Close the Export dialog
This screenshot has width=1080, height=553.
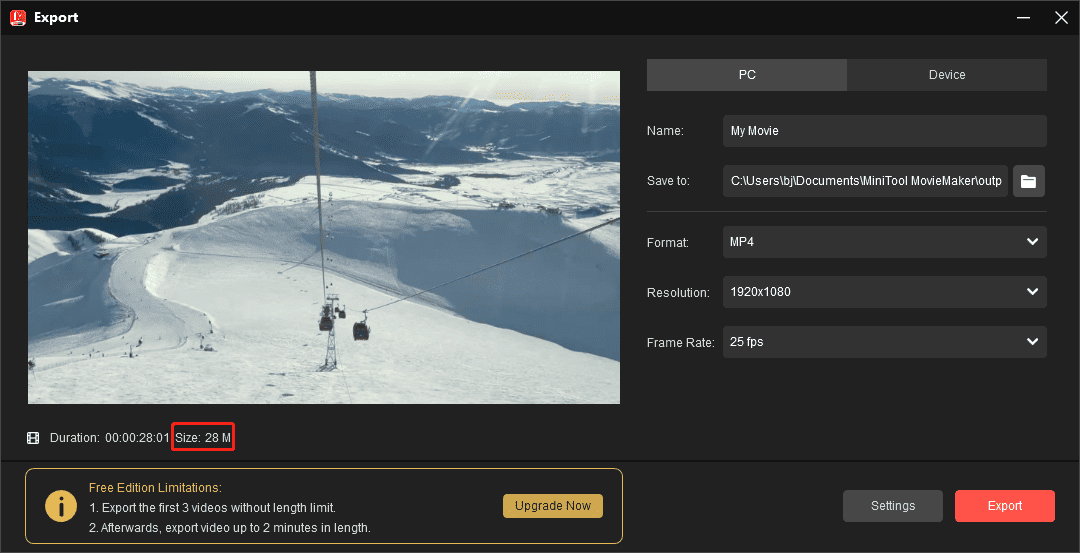(1061, 18)
